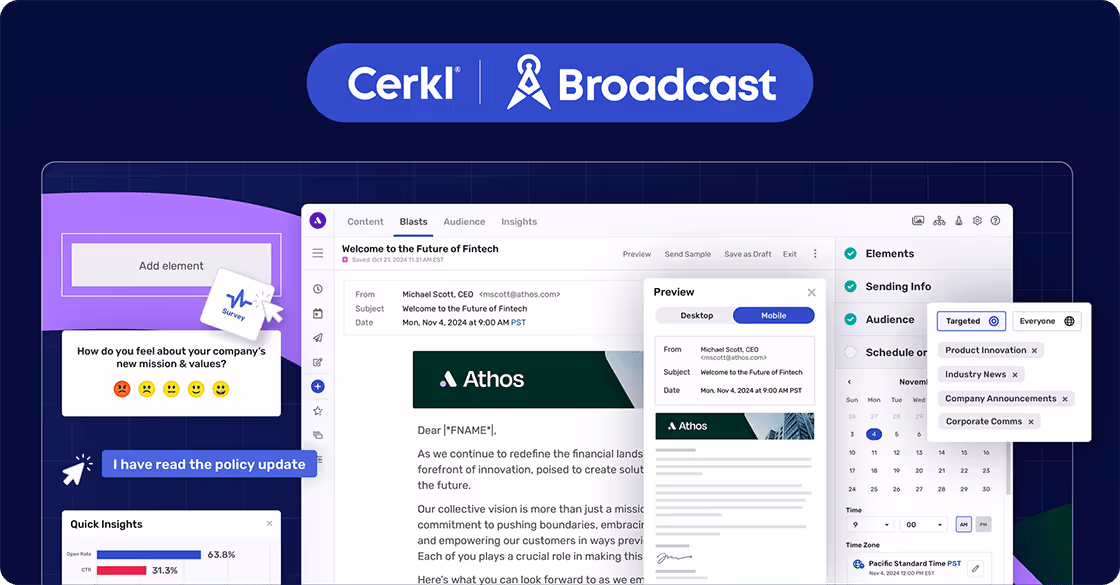
Task: Open the three-dot overflow menu next to Exit
Action: [x=815, y=254]
